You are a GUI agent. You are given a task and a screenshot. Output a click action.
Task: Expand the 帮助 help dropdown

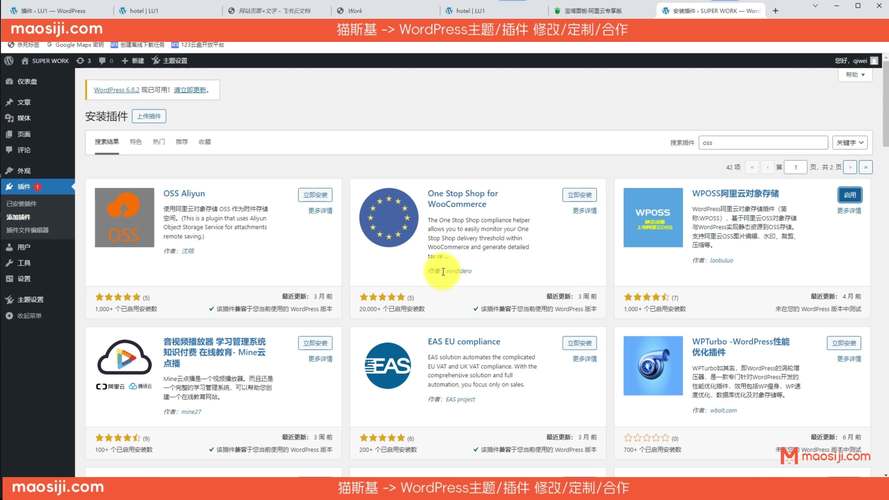coord(853,75)
